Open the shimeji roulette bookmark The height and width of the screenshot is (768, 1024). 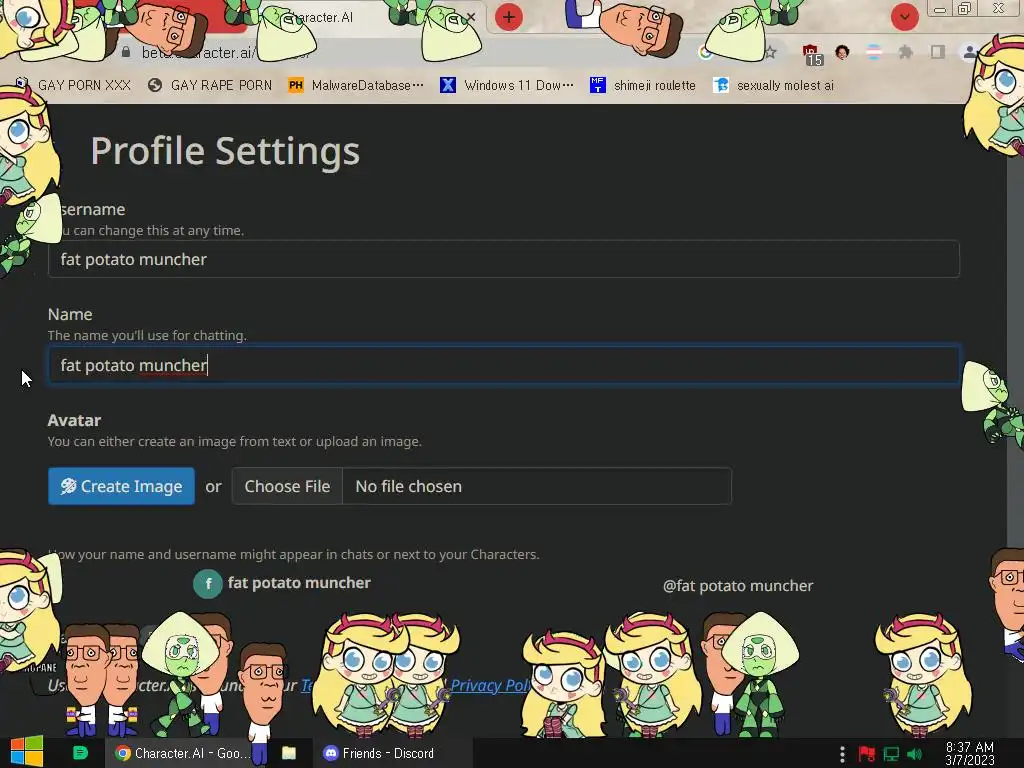pyautogui.click(x=643, y=86)
